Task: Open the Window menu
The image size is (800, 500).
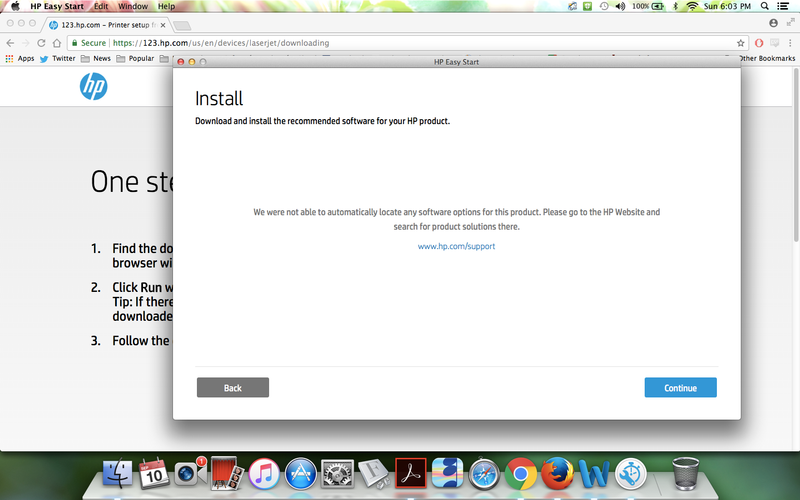Action: (133, 6)
